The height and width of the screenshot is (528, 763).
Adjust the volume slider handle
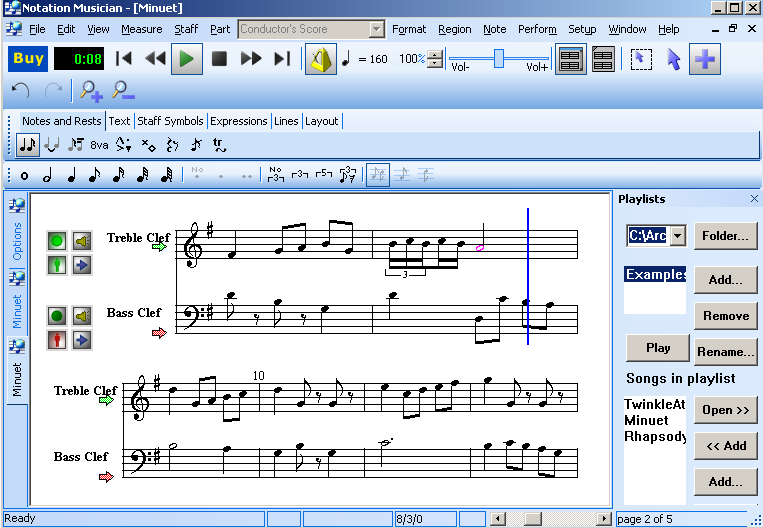click(498, 58)
